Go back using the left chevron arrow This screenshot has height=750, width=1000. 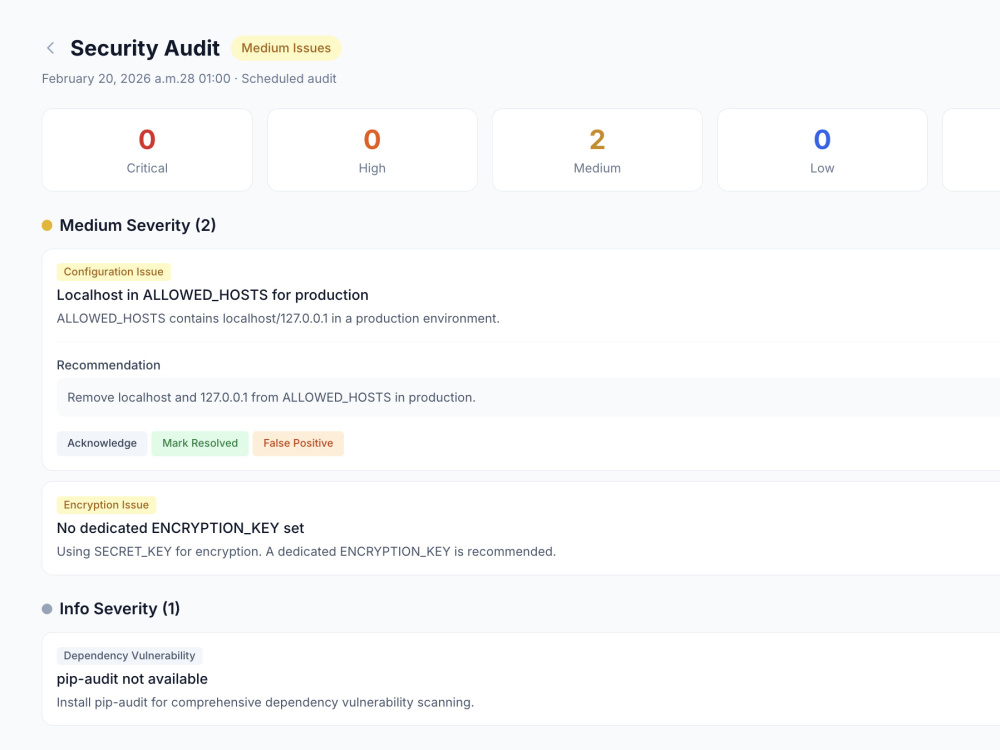50,48
